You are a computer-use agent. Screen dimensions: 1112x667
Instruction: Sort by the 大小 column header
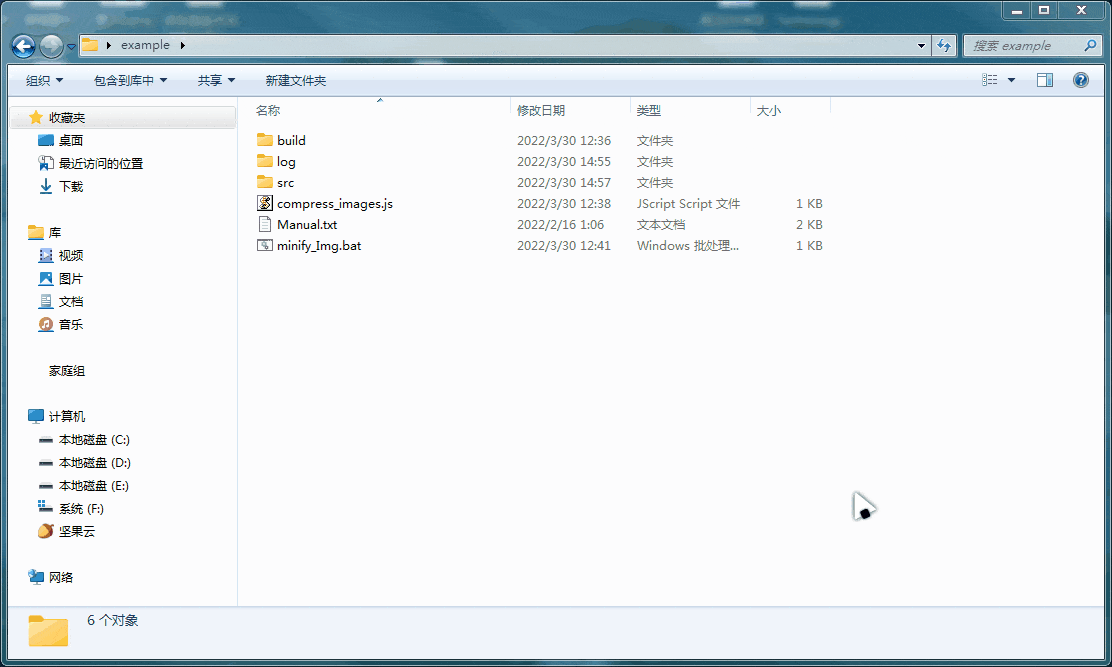(x=769, y=111)
